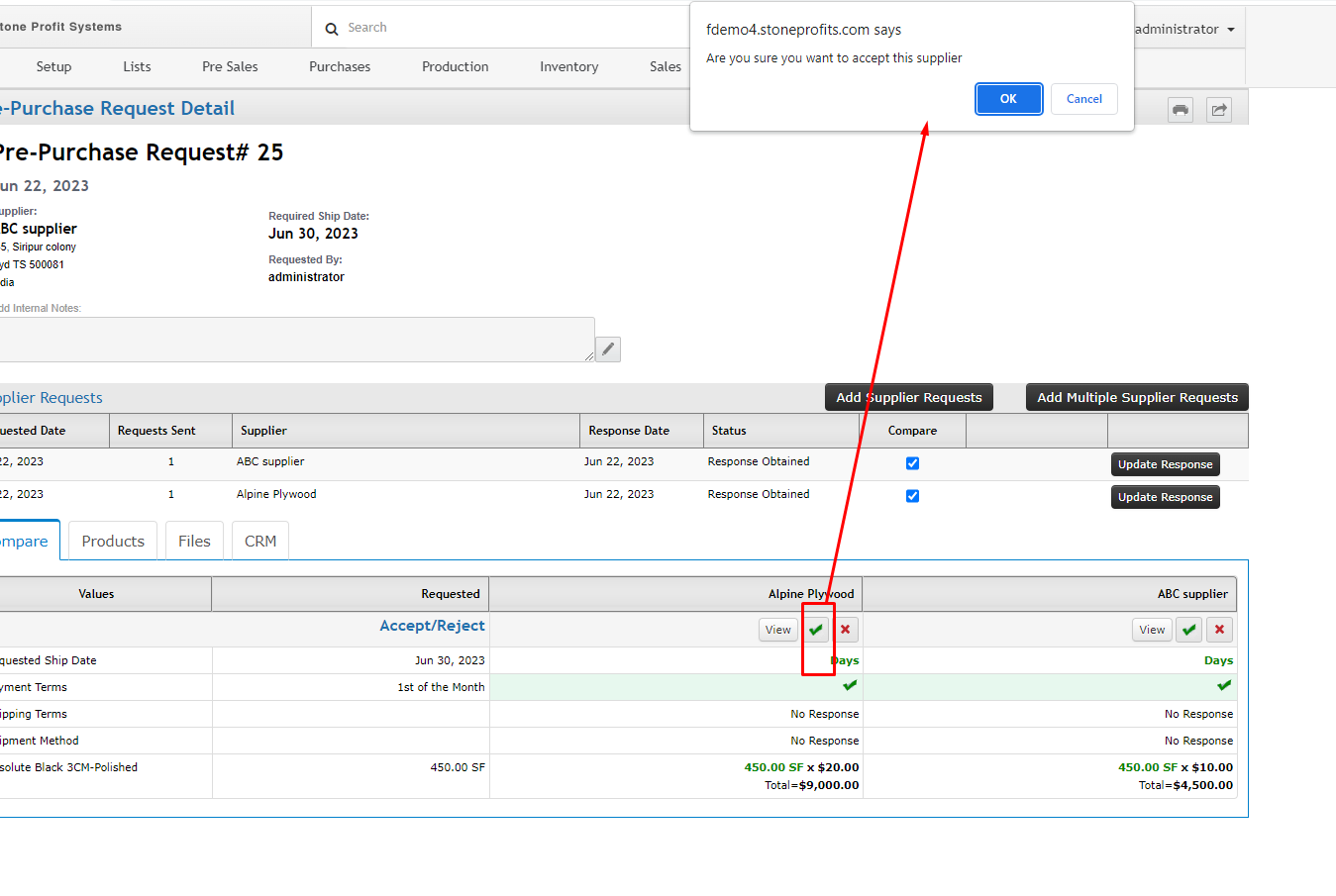Click Pre-Purchase Request# 25 heading

(141, 152)
